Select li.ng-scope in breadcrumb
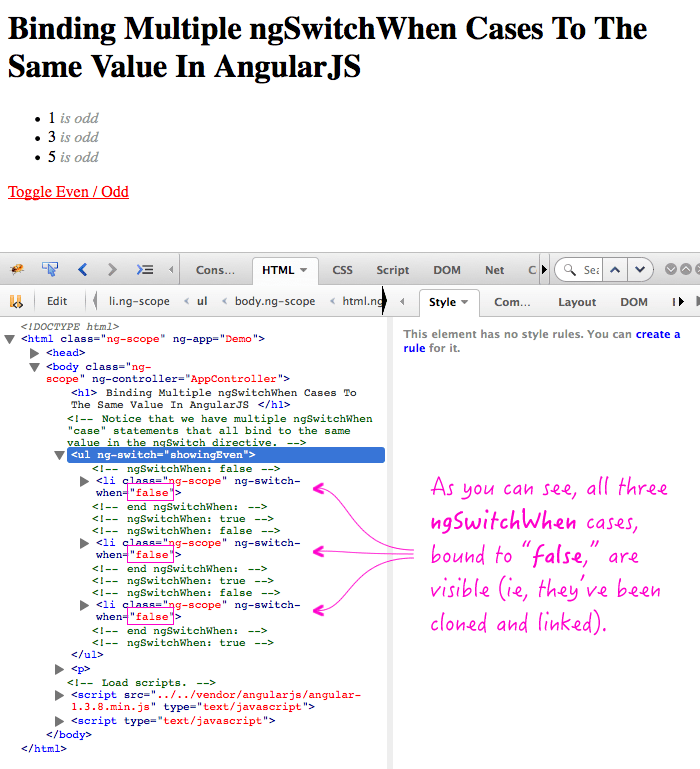 click(x=139, y=301)
